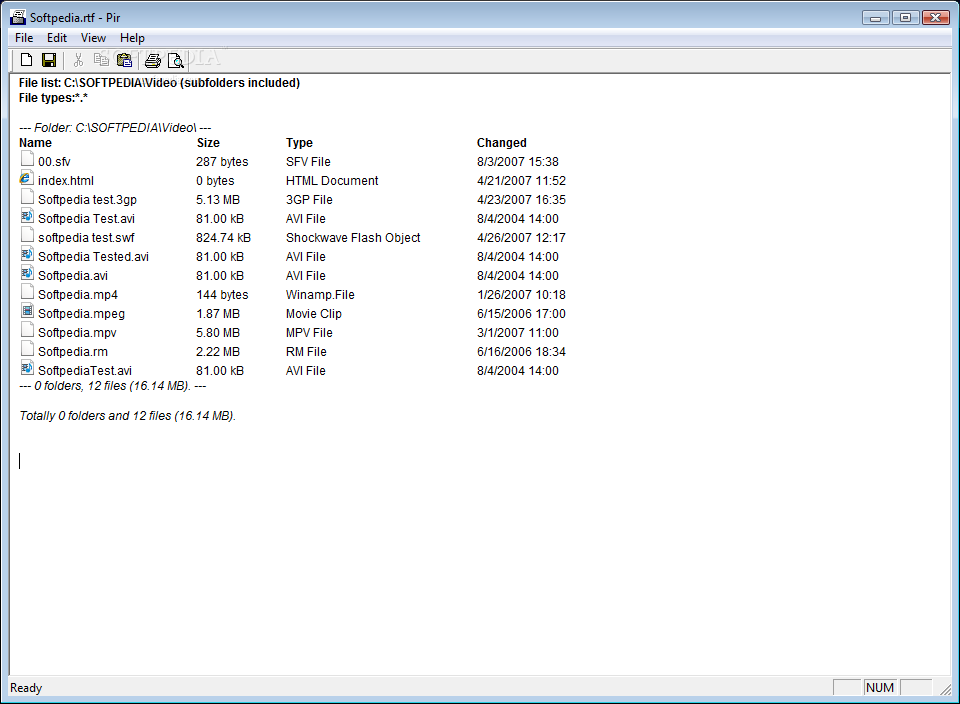The image size is (960, 704).
Task: Click the File list header line
Action: 159,83
